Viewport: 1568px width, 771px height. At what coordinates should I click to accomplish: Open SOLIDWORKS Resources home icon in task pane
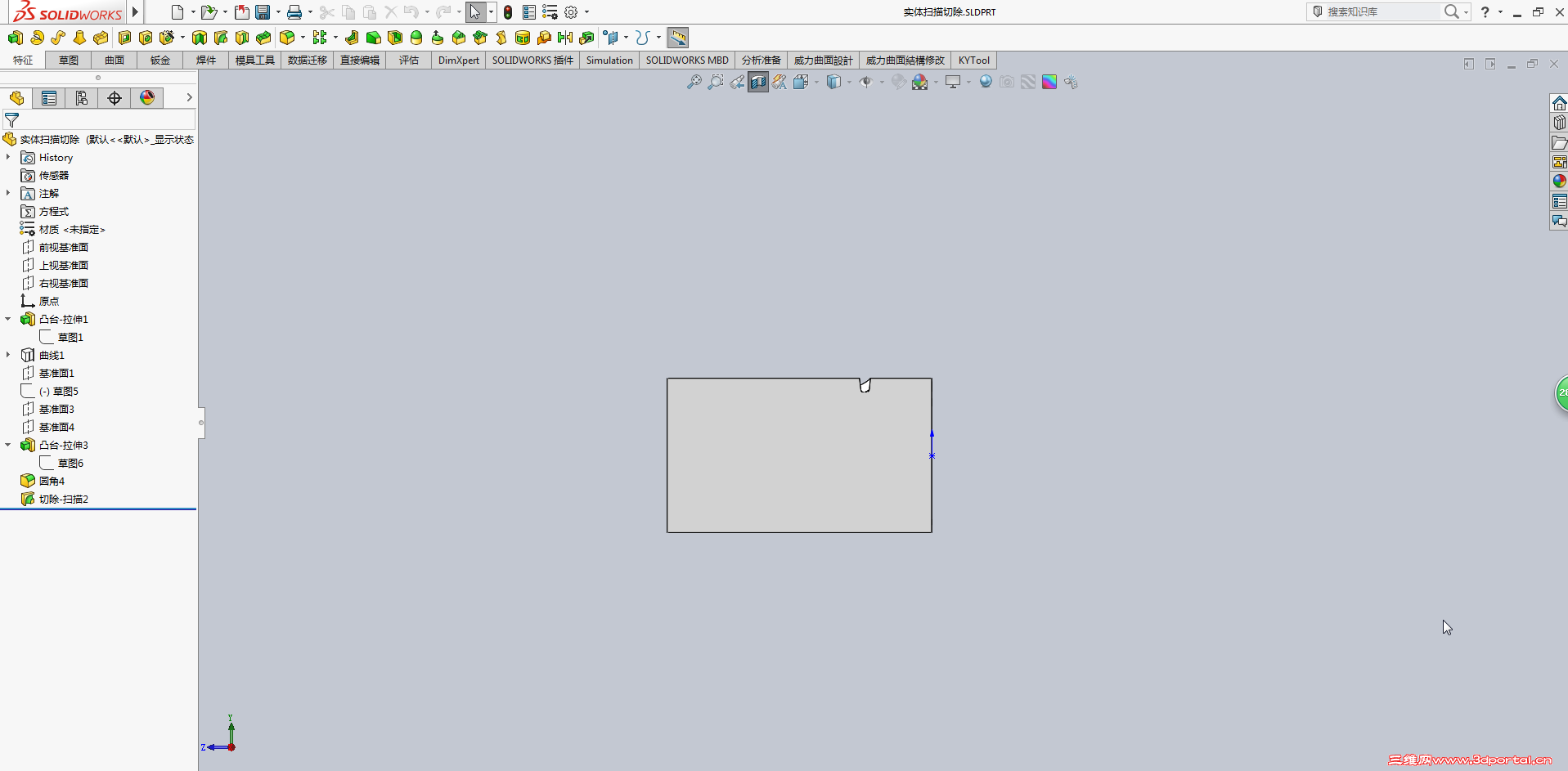1559,103
